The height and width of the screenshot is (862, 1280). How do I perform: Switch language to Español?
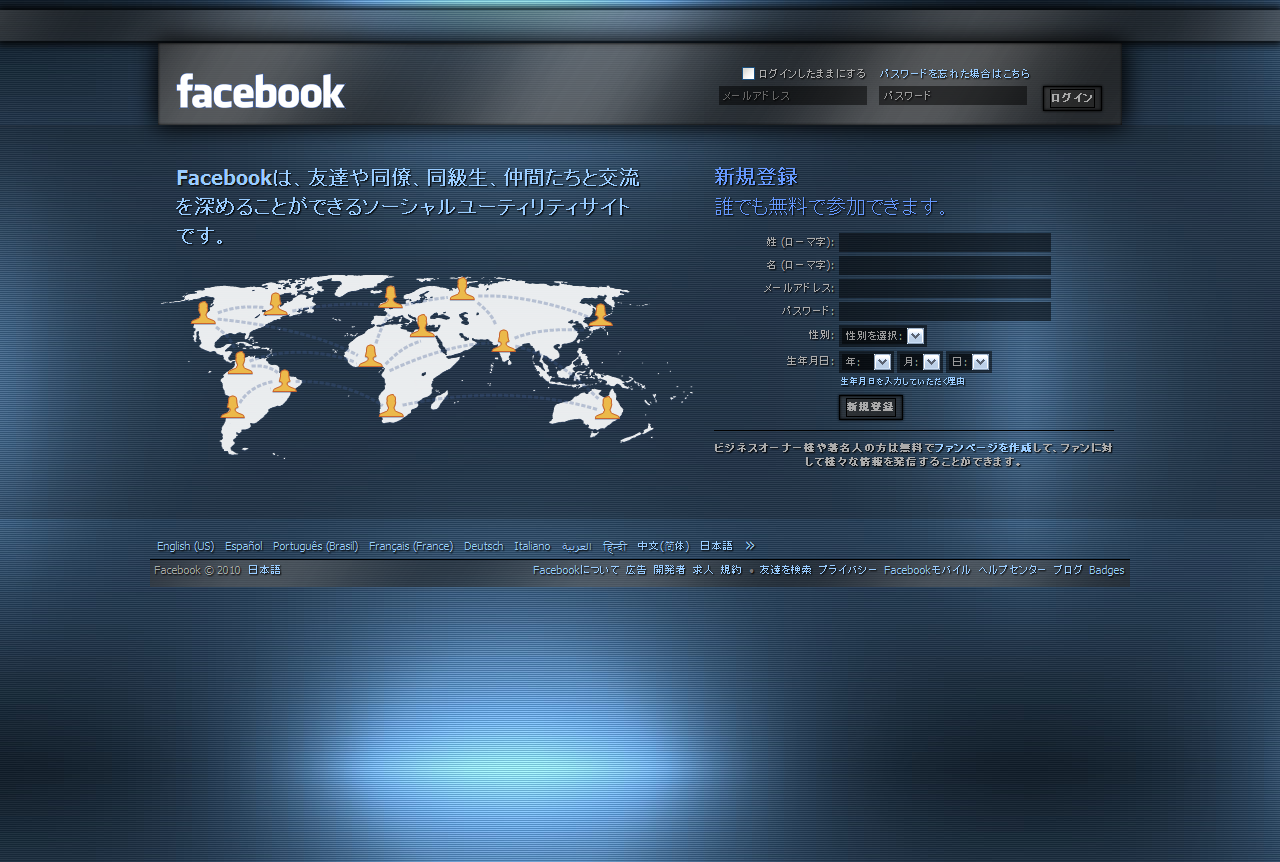coord(243,546)
